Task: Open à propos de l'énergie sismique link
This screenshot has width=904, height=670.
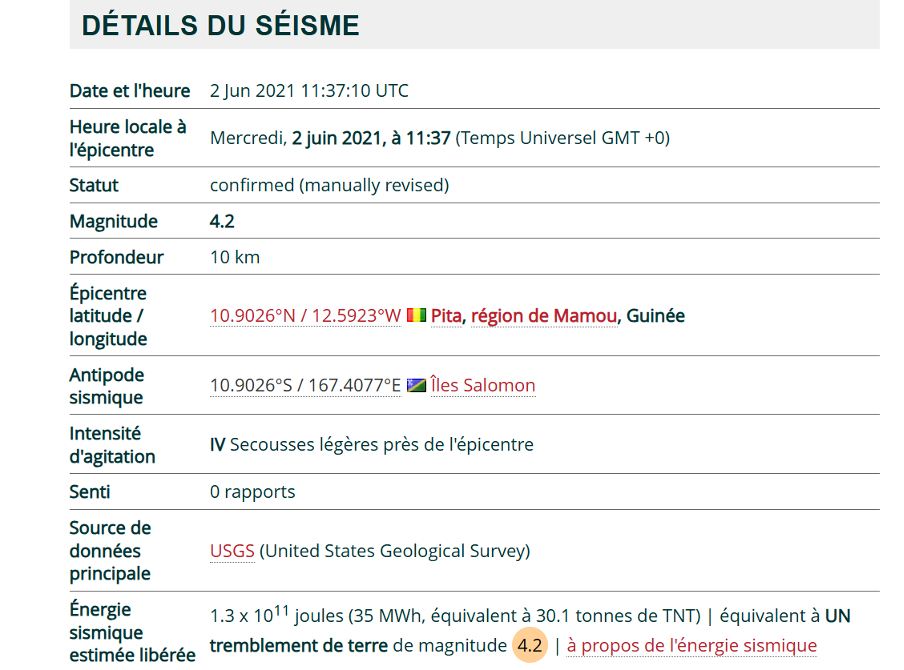Action: pyautogui.click(x=691, y=646)
